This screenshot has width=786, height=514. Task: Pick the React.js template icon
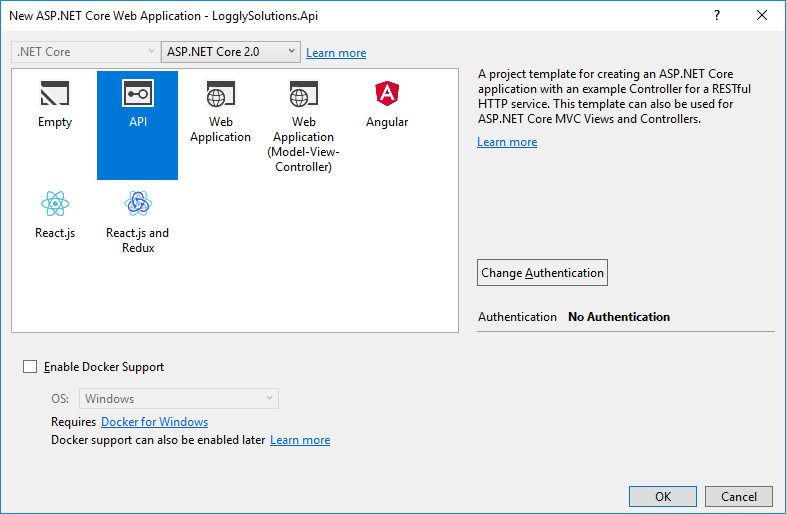click(55, 204)
